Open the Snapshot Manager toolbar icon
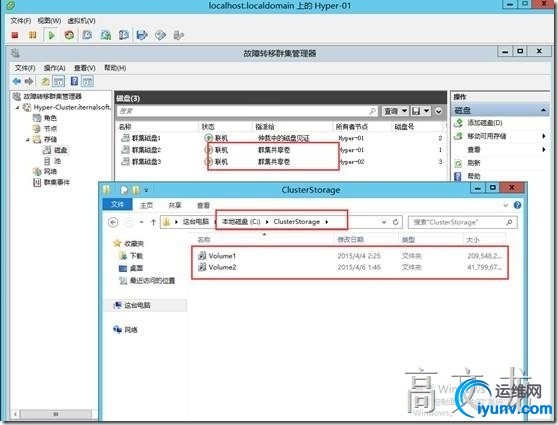 tap(123, 35)
